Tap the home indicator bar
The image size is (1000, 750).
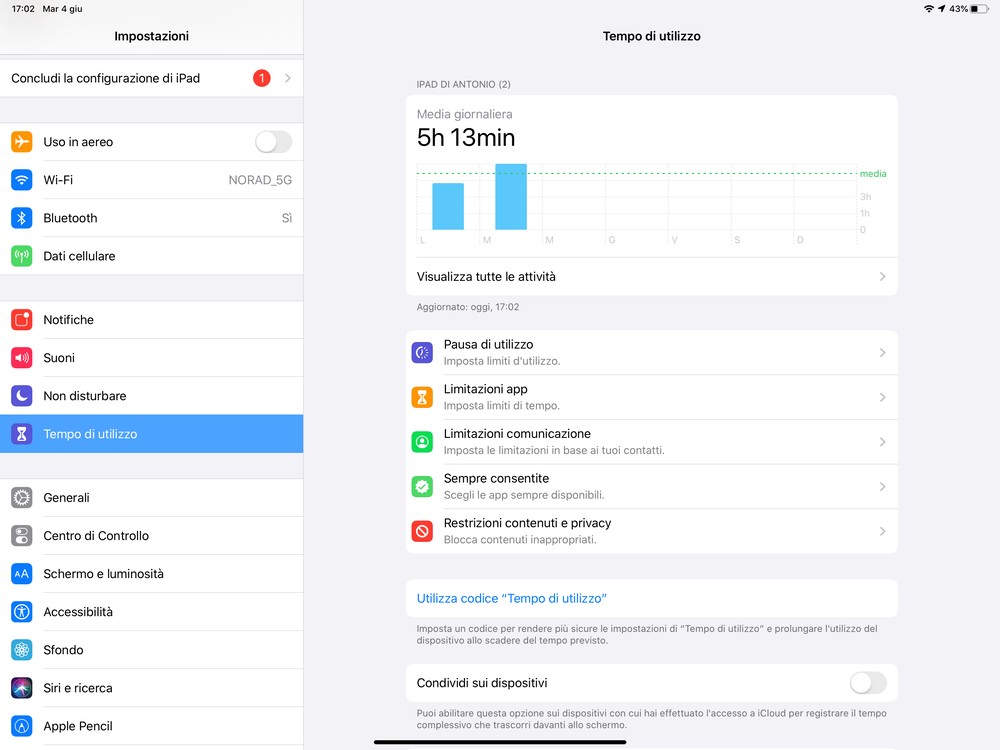coord(500,742)
